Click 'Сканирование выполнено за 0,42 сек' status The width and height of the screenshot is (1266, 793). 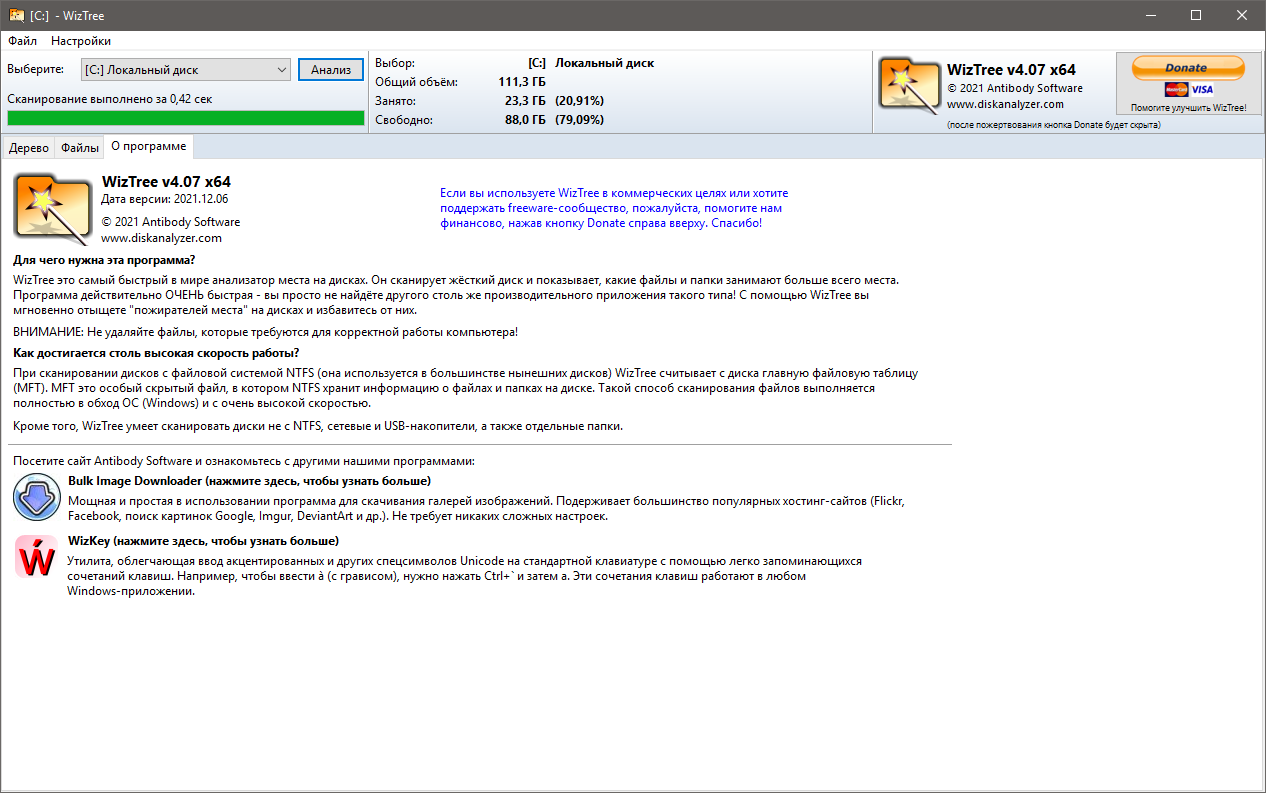tap(110, 99)
